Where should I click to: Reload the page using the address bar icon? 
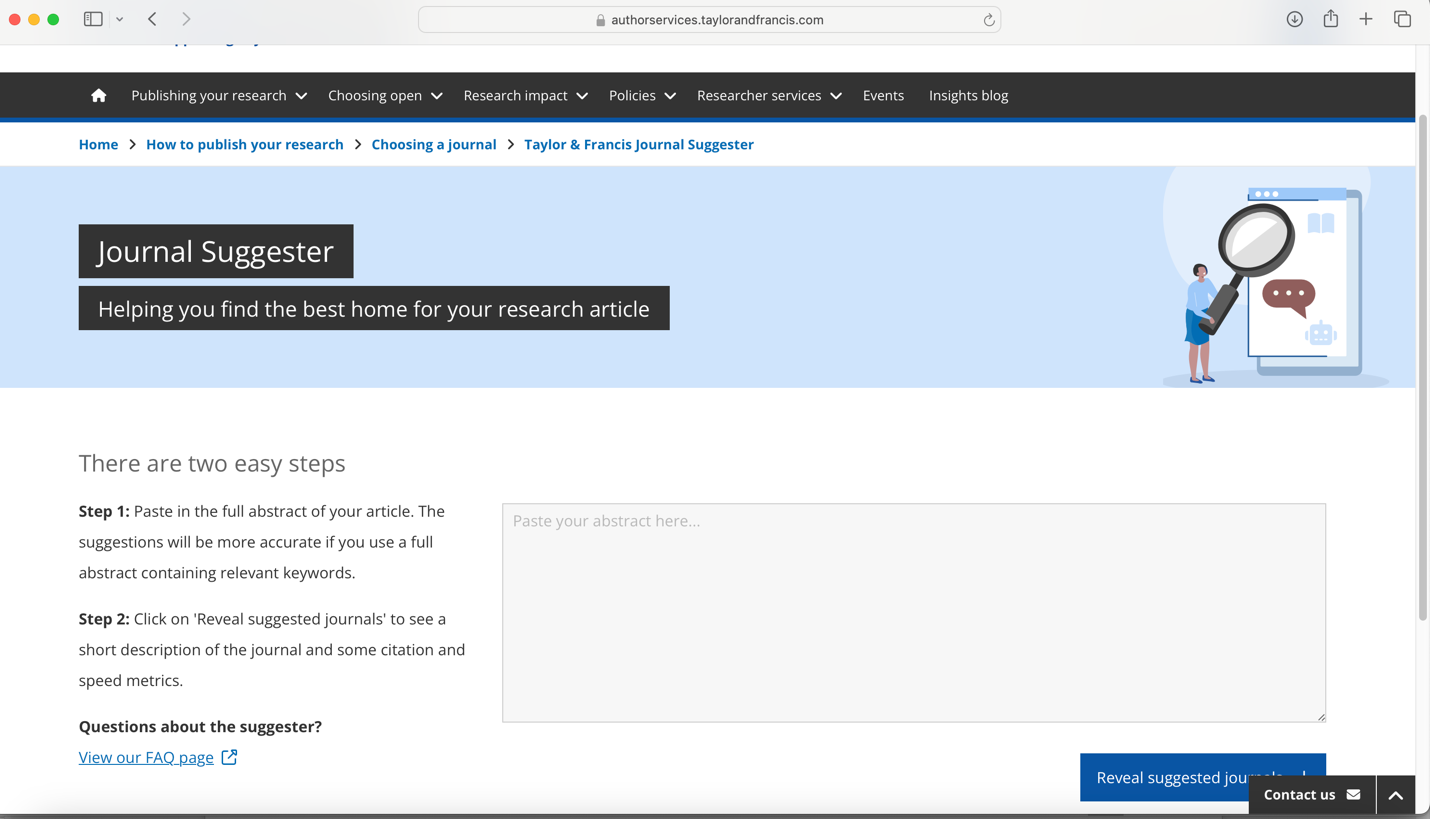[x=988, y=18]
